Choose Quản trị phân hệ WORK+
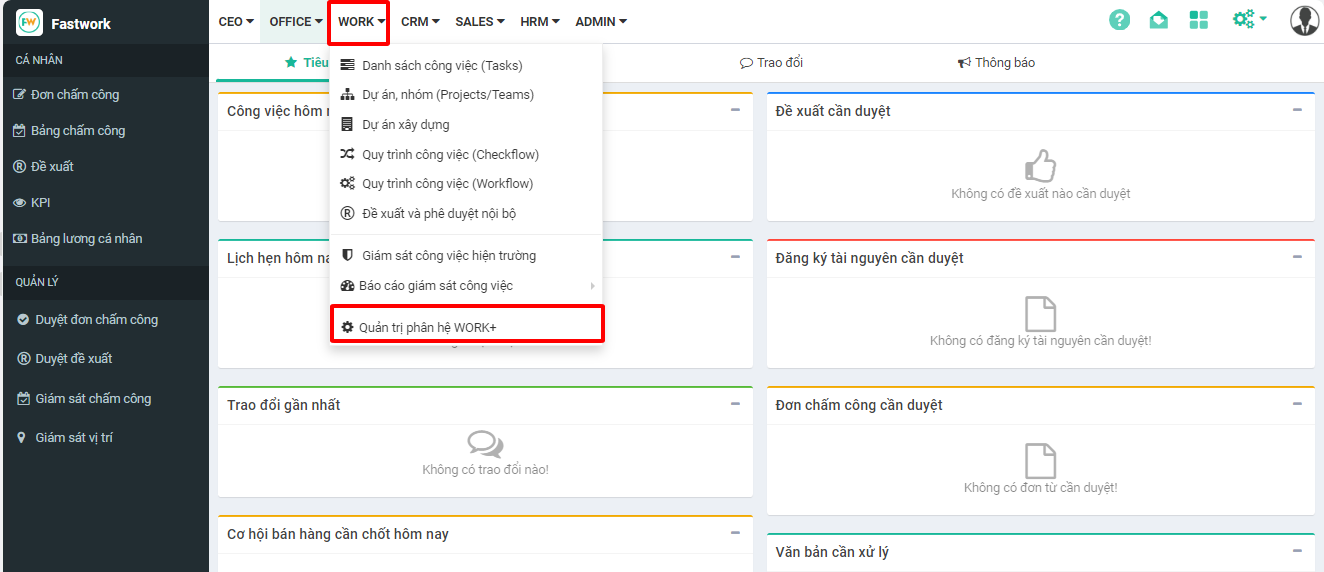The height and width of the screenshot is (572, 1324). [428, 327]
